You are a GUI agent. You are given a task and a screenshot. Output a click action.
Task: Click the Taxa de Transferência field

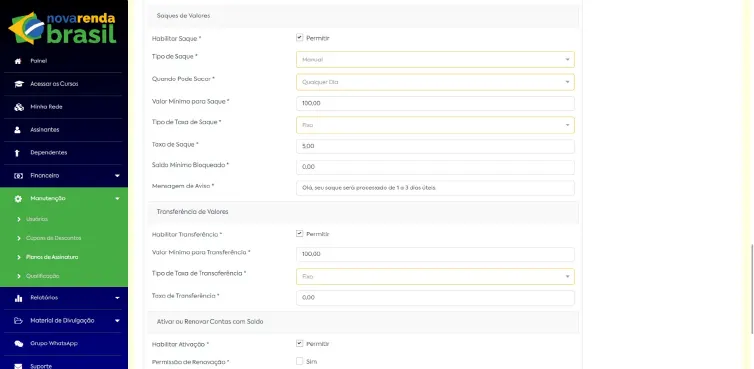(435, 298)
